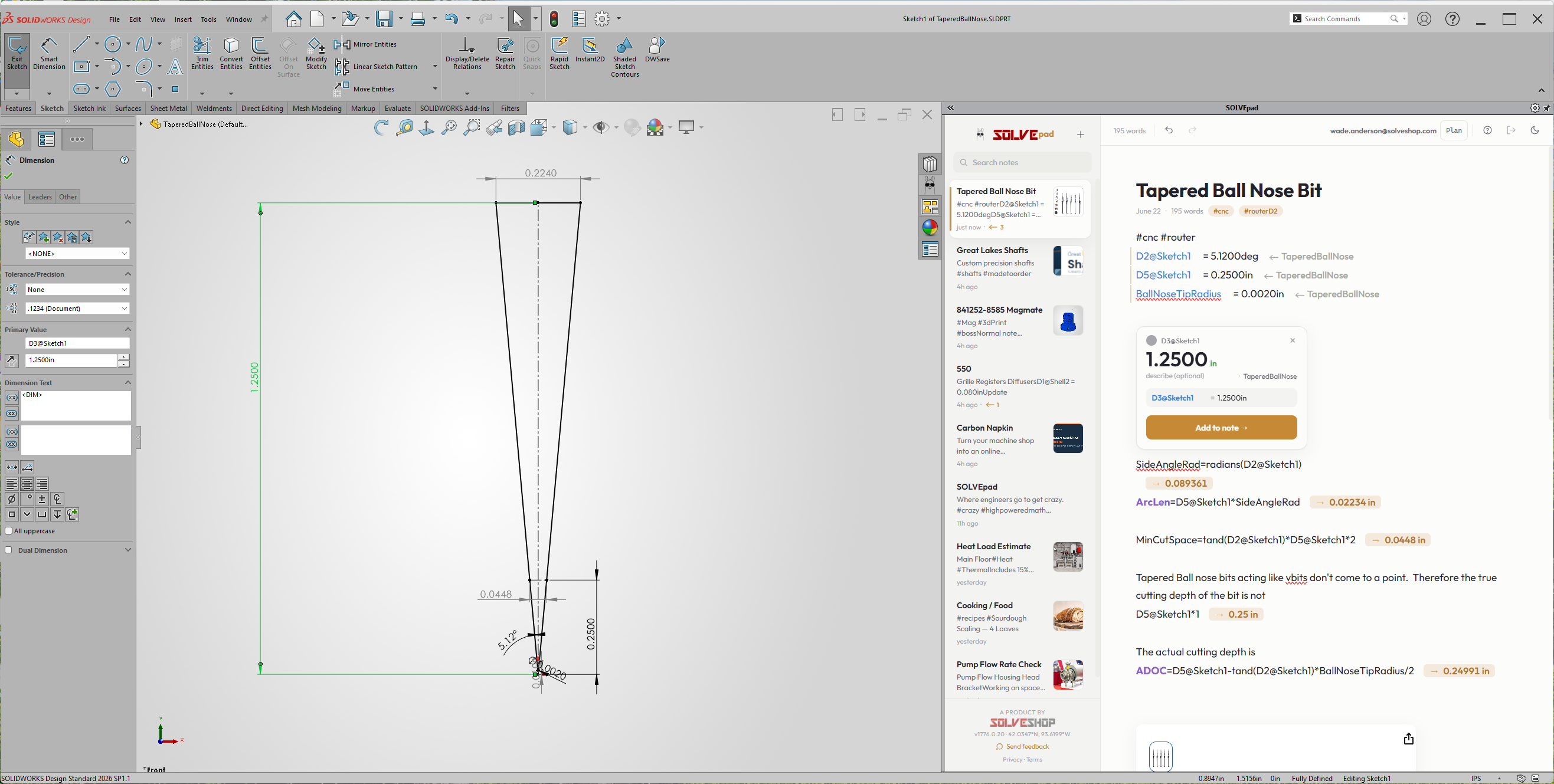Open the Style dropdown showing <NONE>
This screenshot has width=1554, height=784.
click(77, 254)
